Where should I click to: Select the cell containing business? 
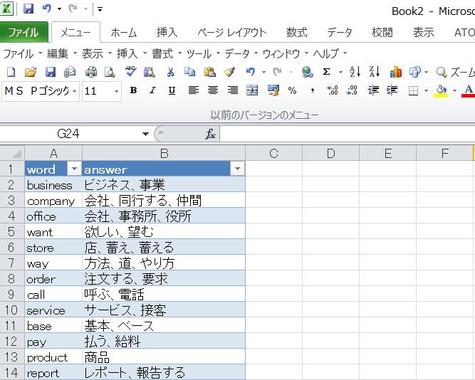tap(53, 185)
